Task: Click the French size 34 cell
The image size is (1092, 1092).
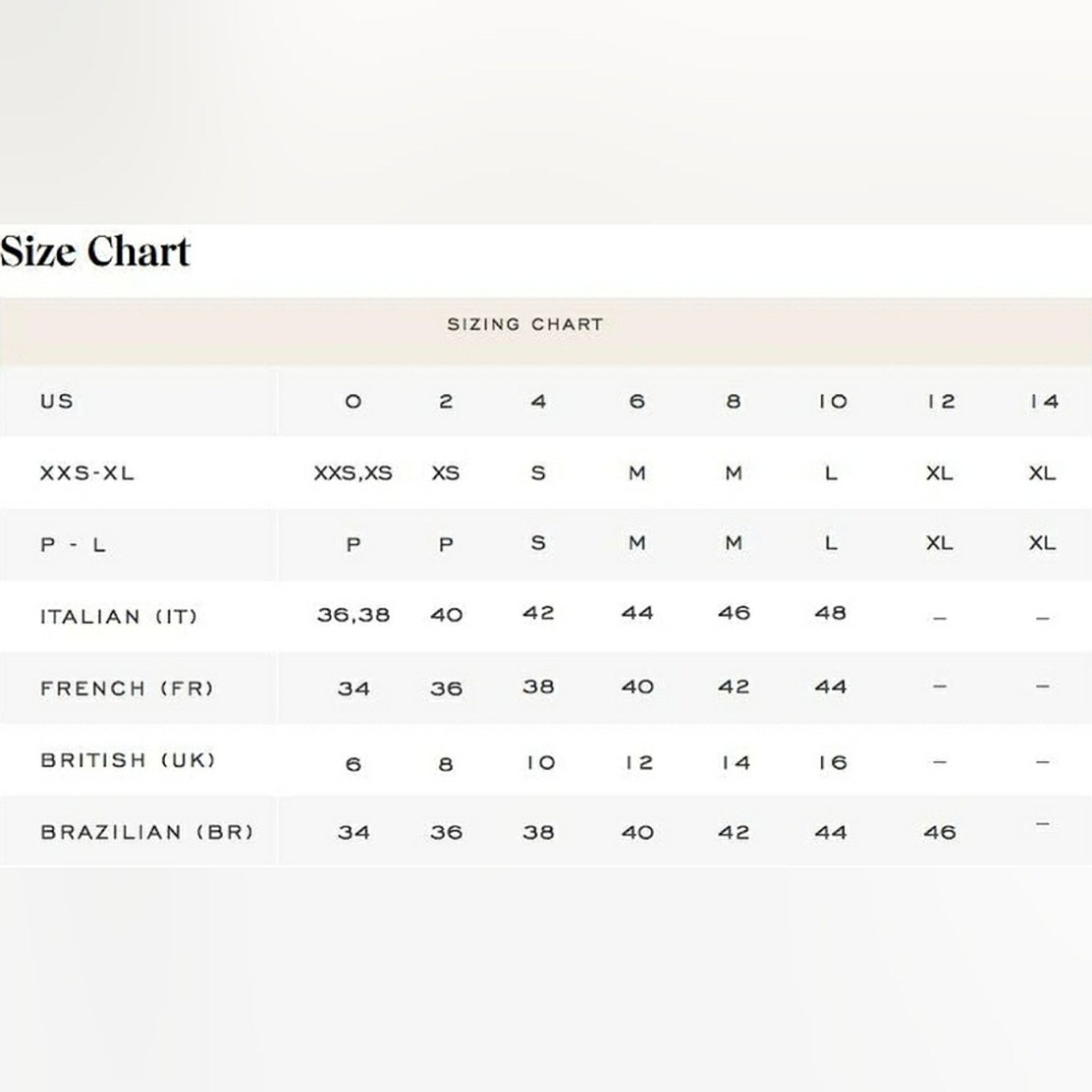Action: [x=353, y=688]
